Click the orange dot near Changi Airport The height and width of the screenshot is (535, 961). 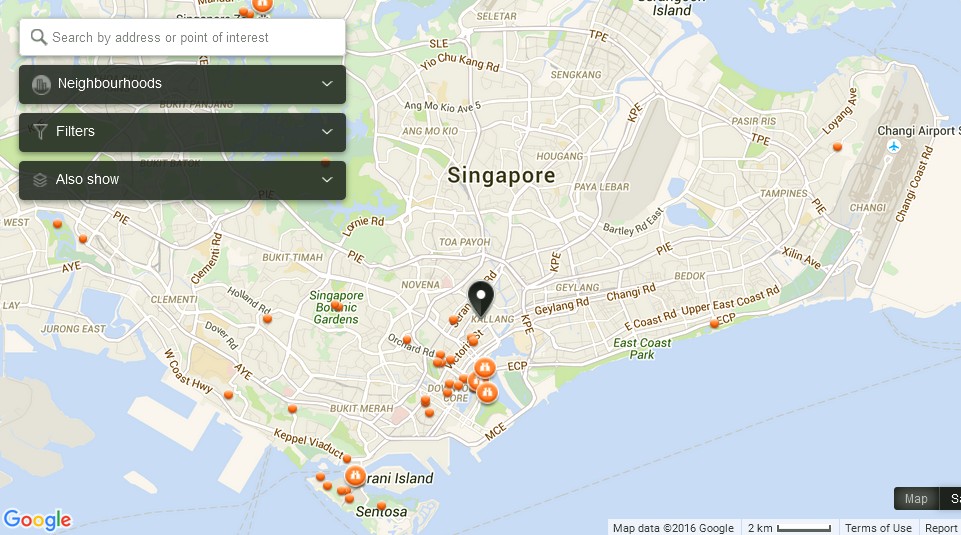pos(837,147)
